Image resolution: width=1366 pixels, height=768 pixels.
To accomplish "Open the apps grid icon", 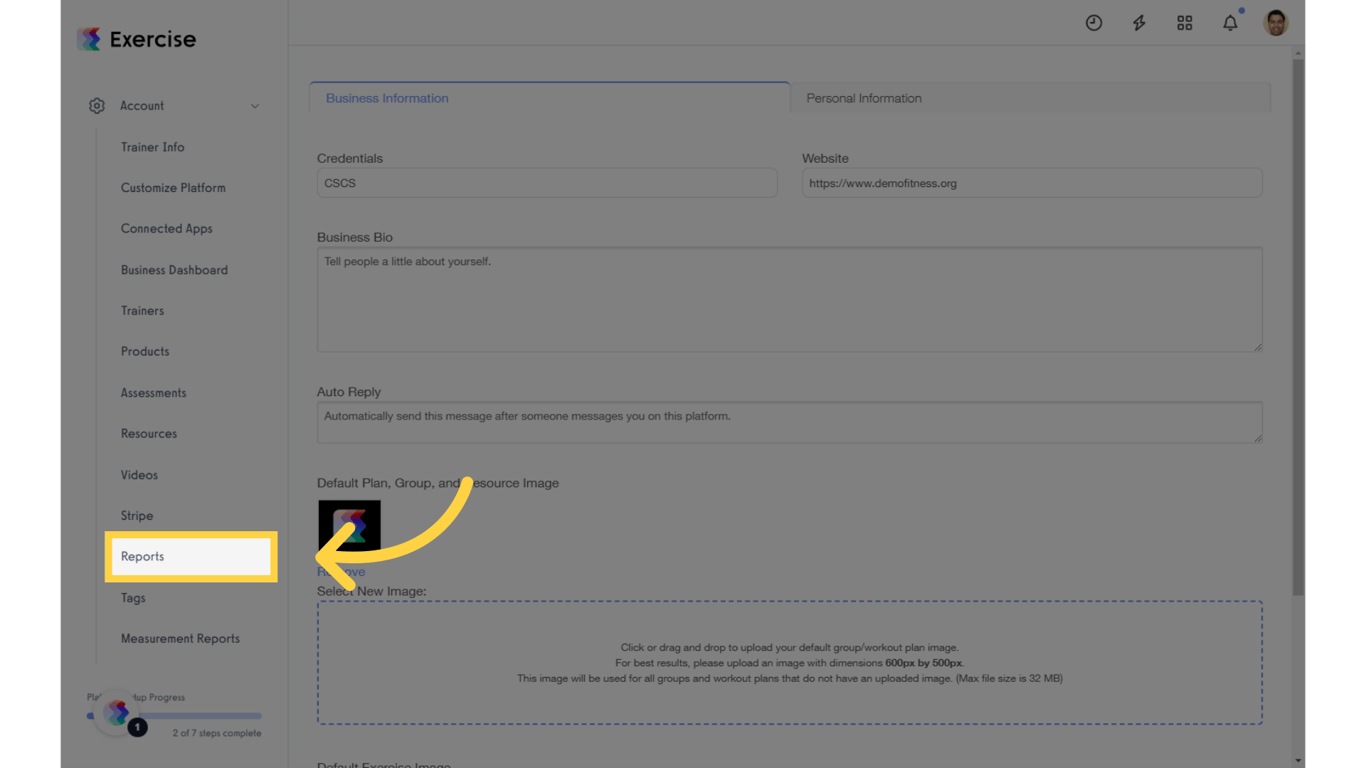I will pyautogui.click(x=1184, y=22).
